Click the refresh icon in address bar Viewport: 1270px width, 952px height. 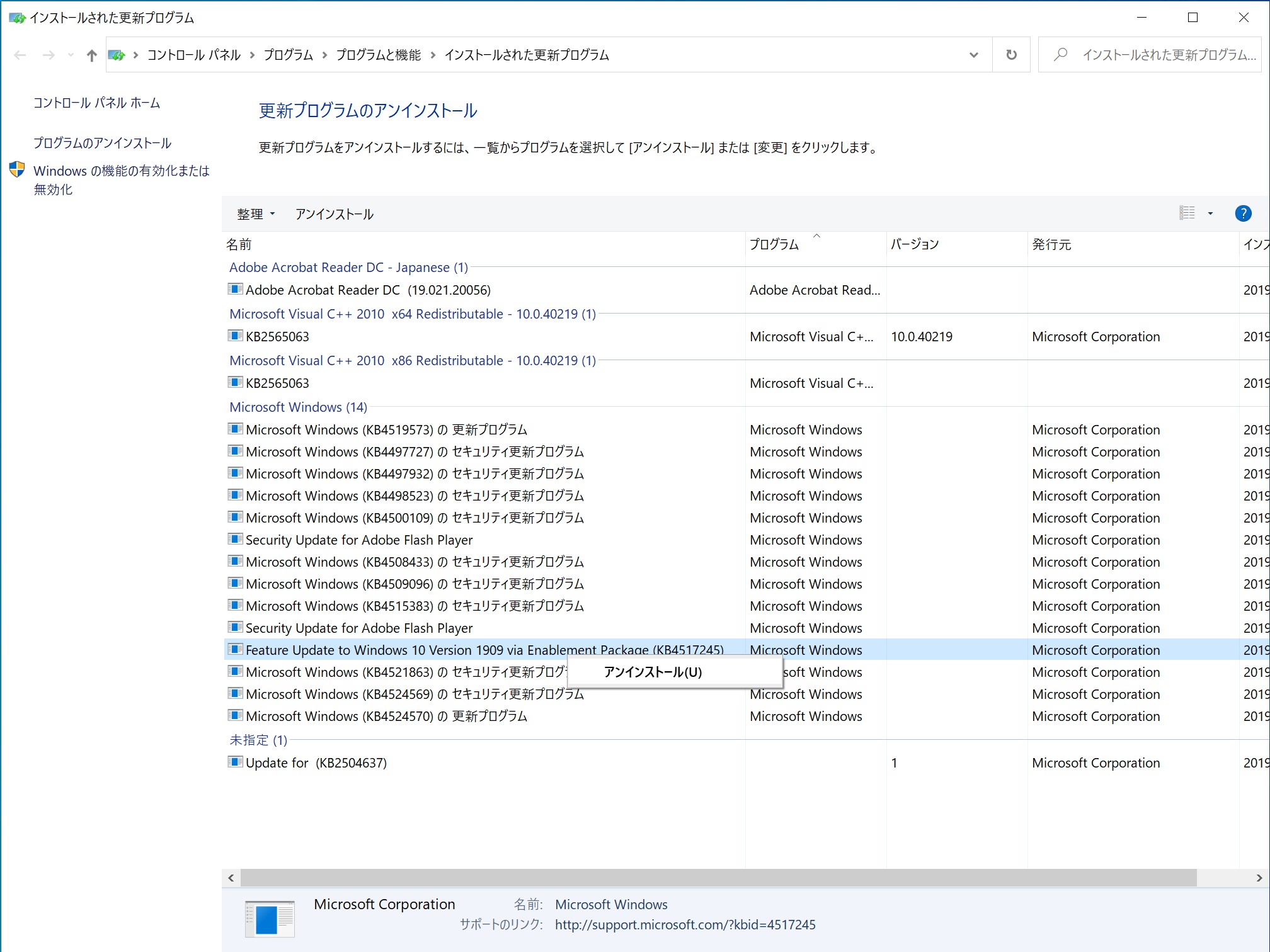(x=1011, y=55)
